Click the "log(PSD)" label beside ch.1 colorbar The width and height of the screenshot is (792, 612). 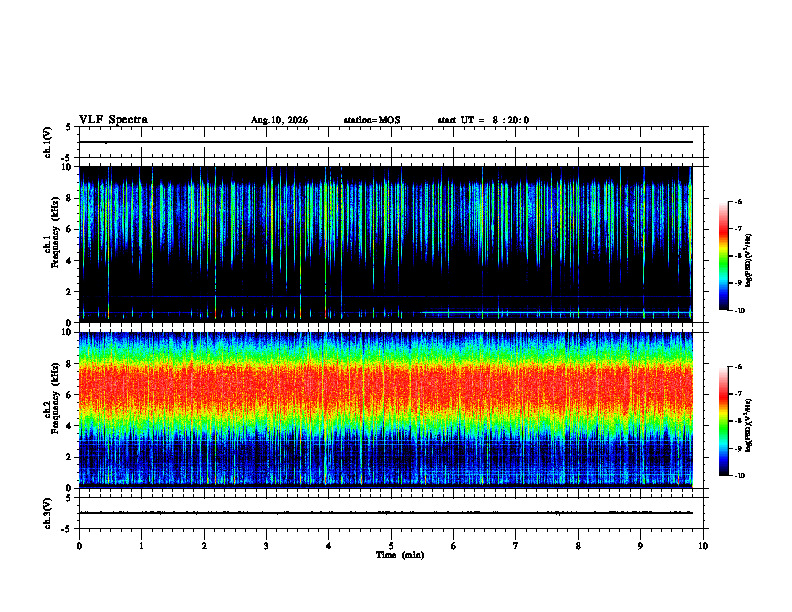(x=749, y=261)
